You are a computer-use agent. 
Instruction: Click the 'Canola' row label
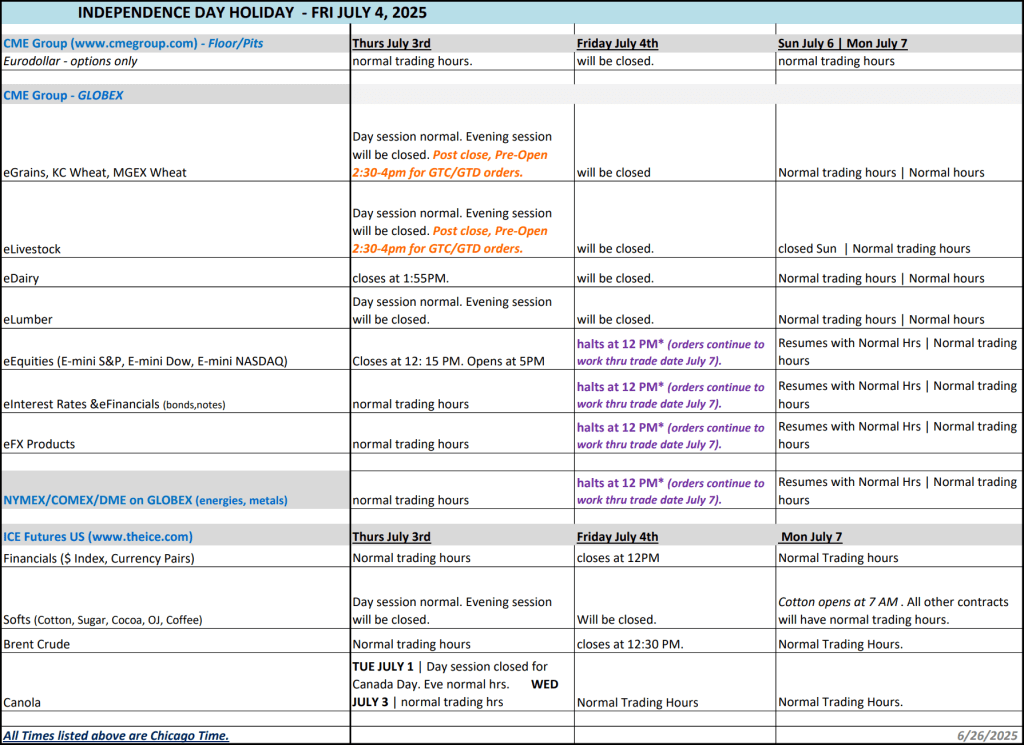22,703
